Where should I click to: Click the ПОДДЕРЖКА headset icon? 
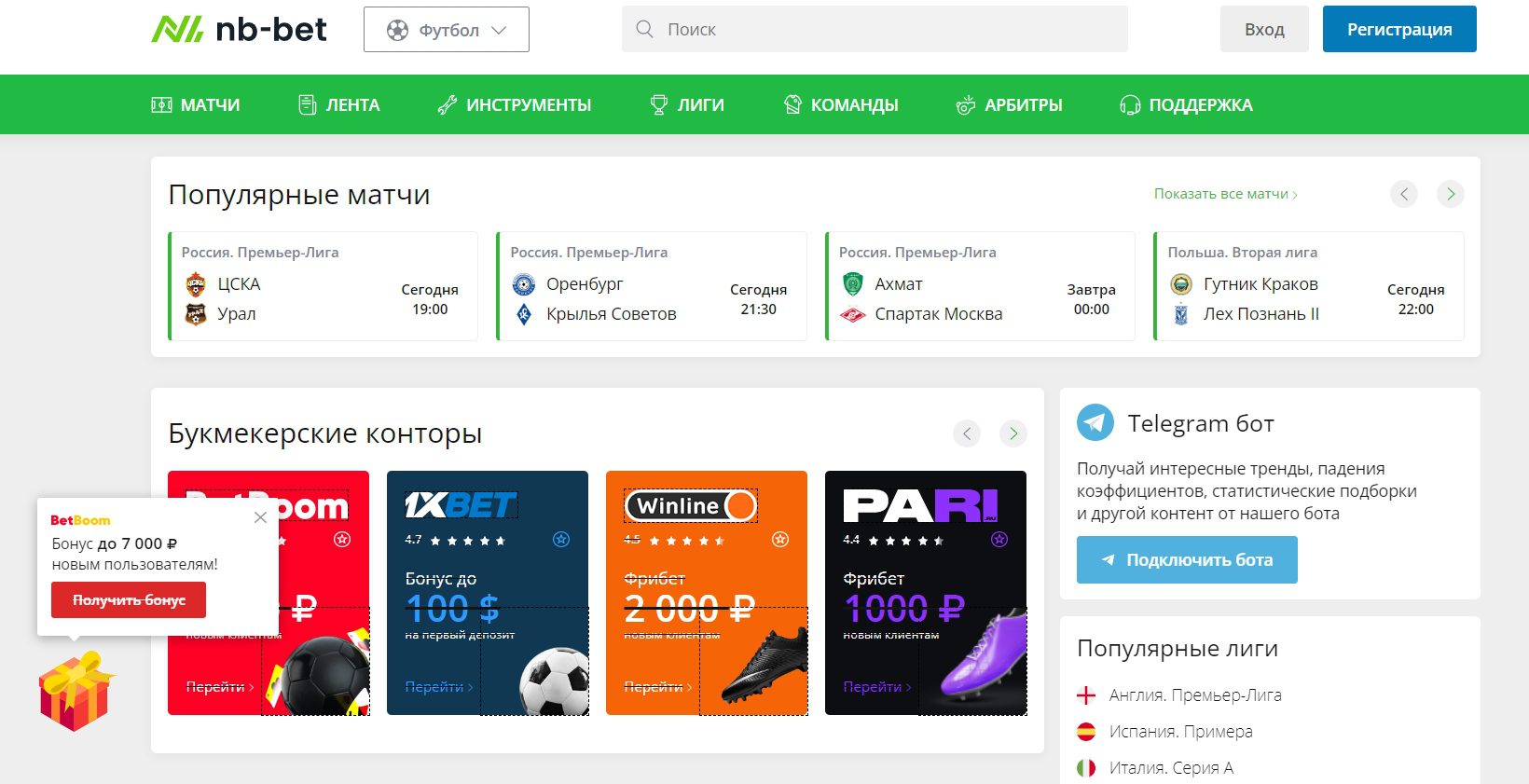click(x=1130, y=104)
